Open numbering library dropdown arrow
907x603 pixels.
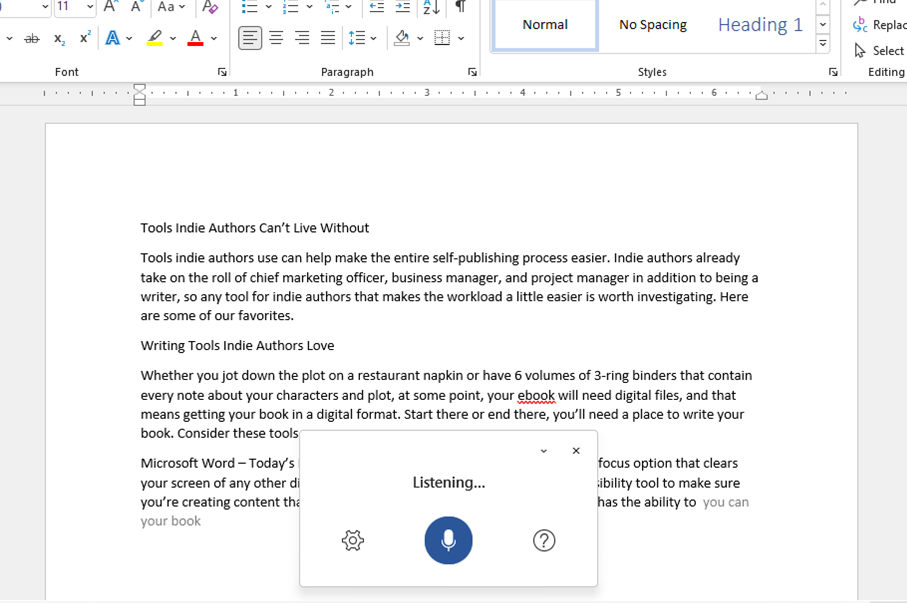click(309, 7)
